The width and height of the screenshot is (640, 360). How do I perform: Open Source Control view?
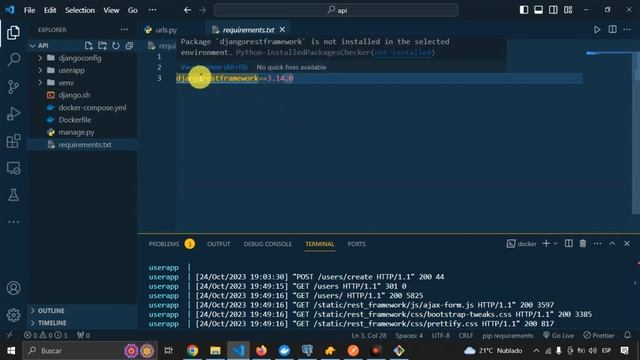13,87
